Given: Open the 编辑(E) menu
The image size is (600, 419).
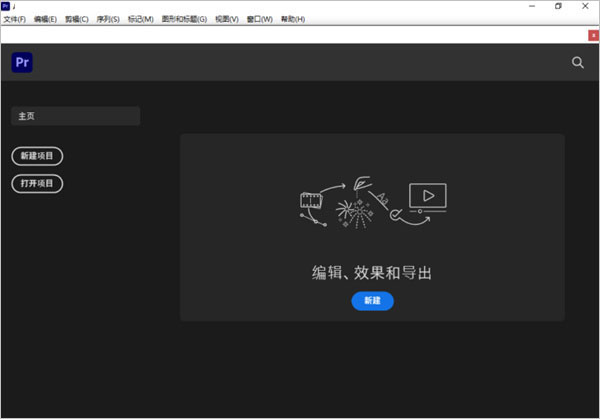Looking at the screenshot, I should (46, 19).
